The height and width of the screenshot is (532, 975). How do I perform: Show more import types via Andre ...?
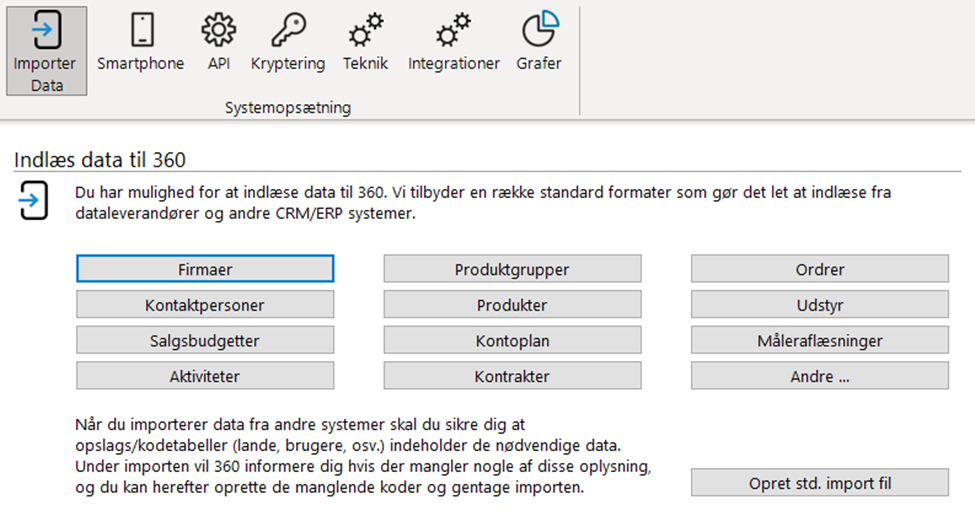[x=820, y=375]
